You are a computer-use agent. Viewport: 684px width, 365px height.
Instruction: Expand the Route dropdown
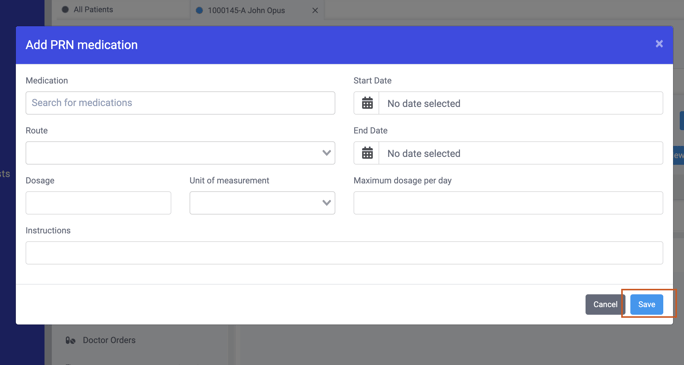[x=180, y=153]
